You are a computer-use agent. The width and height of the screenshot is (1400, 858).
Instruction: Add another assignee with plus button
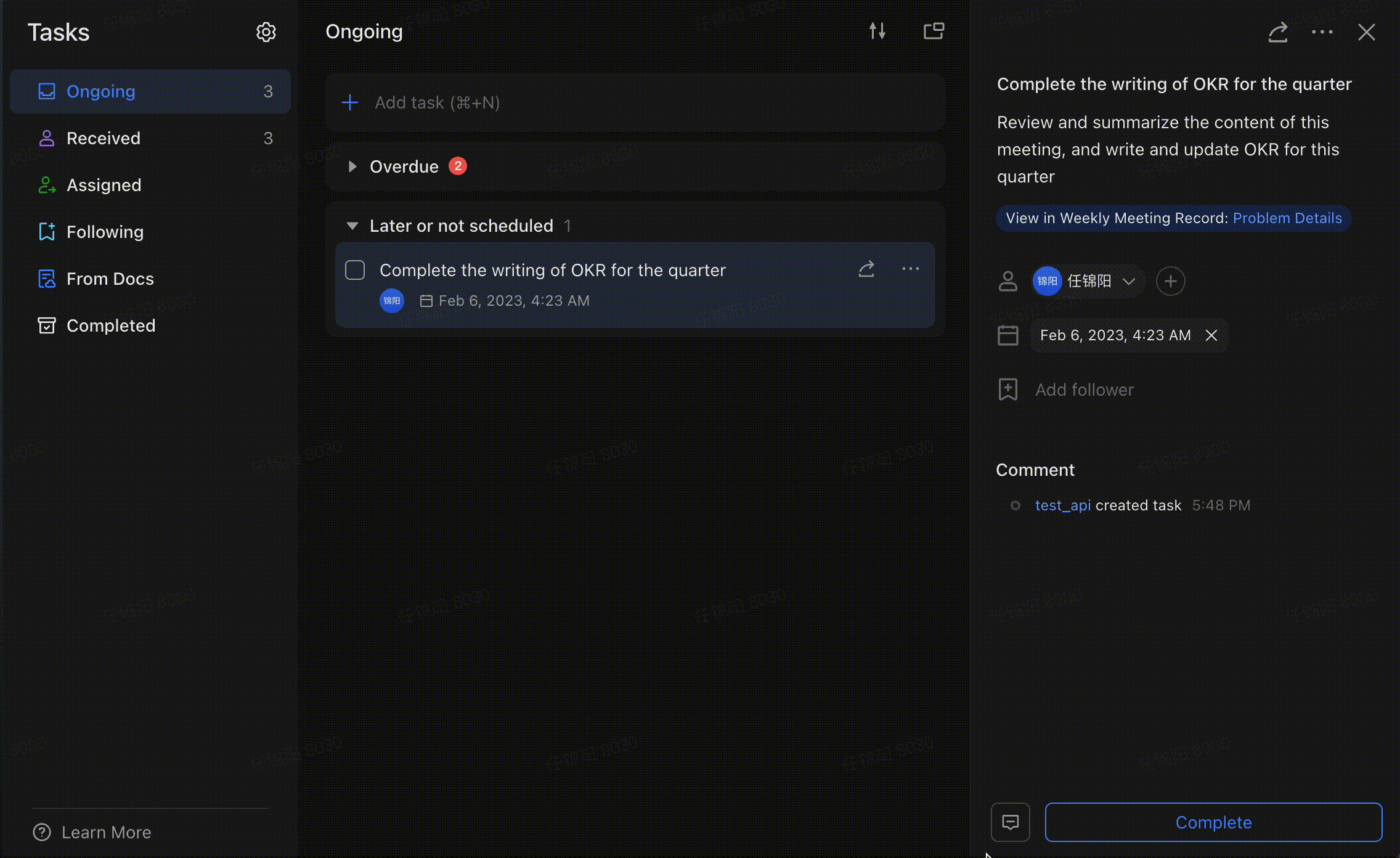[x=1171, y=281]
